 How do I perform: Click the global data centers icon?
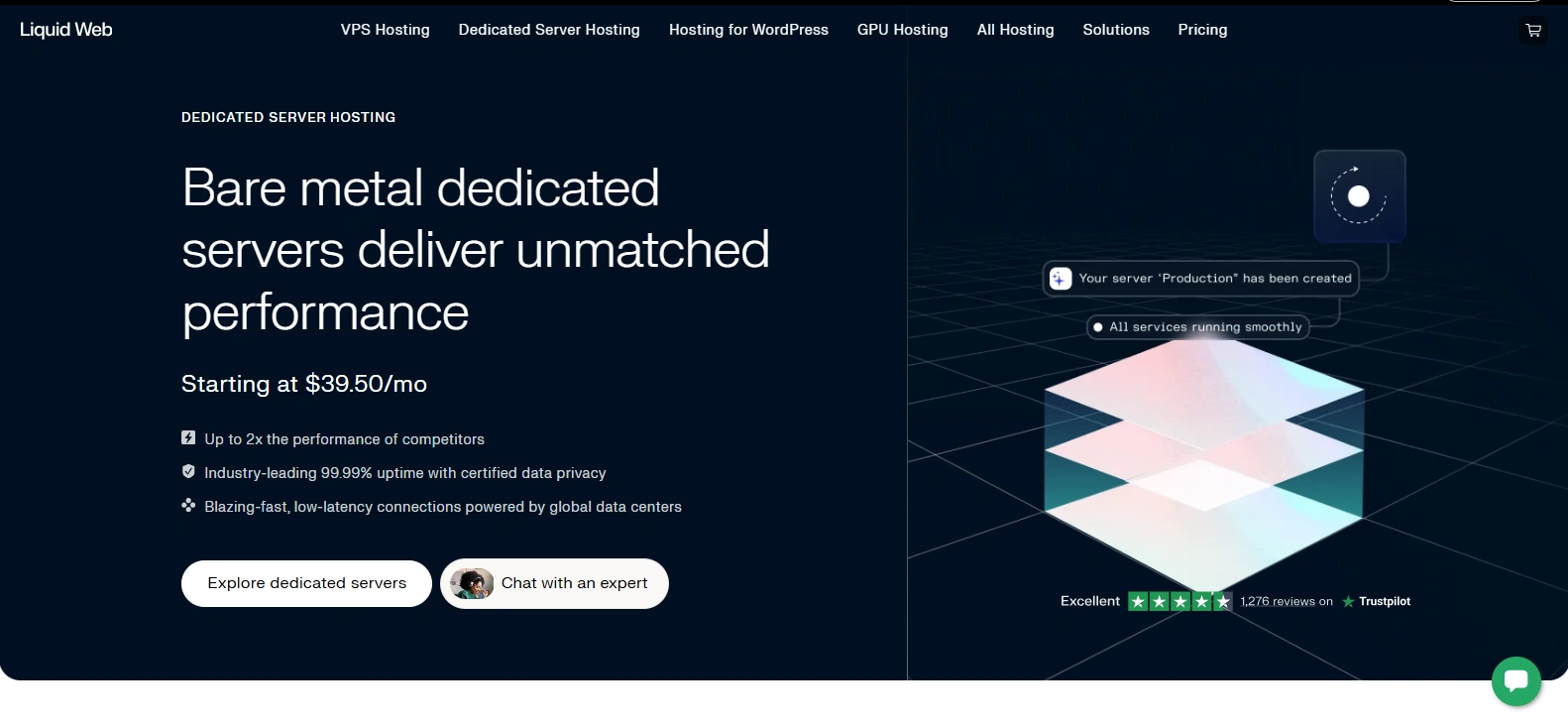click(x=188, y=505)
